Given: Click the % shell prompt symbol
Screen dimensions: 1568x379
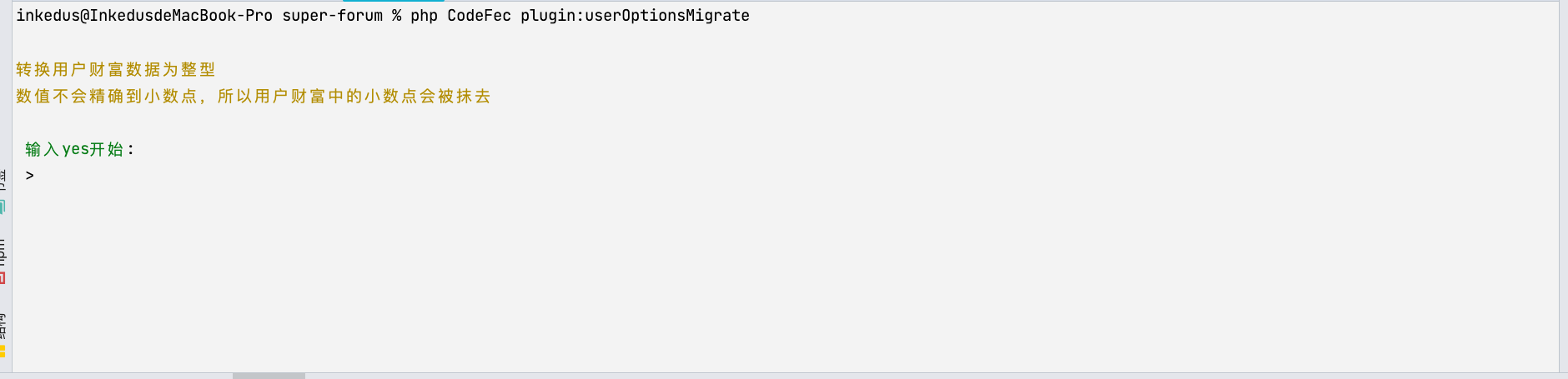Looking at the screenshot, I should 397,16.
